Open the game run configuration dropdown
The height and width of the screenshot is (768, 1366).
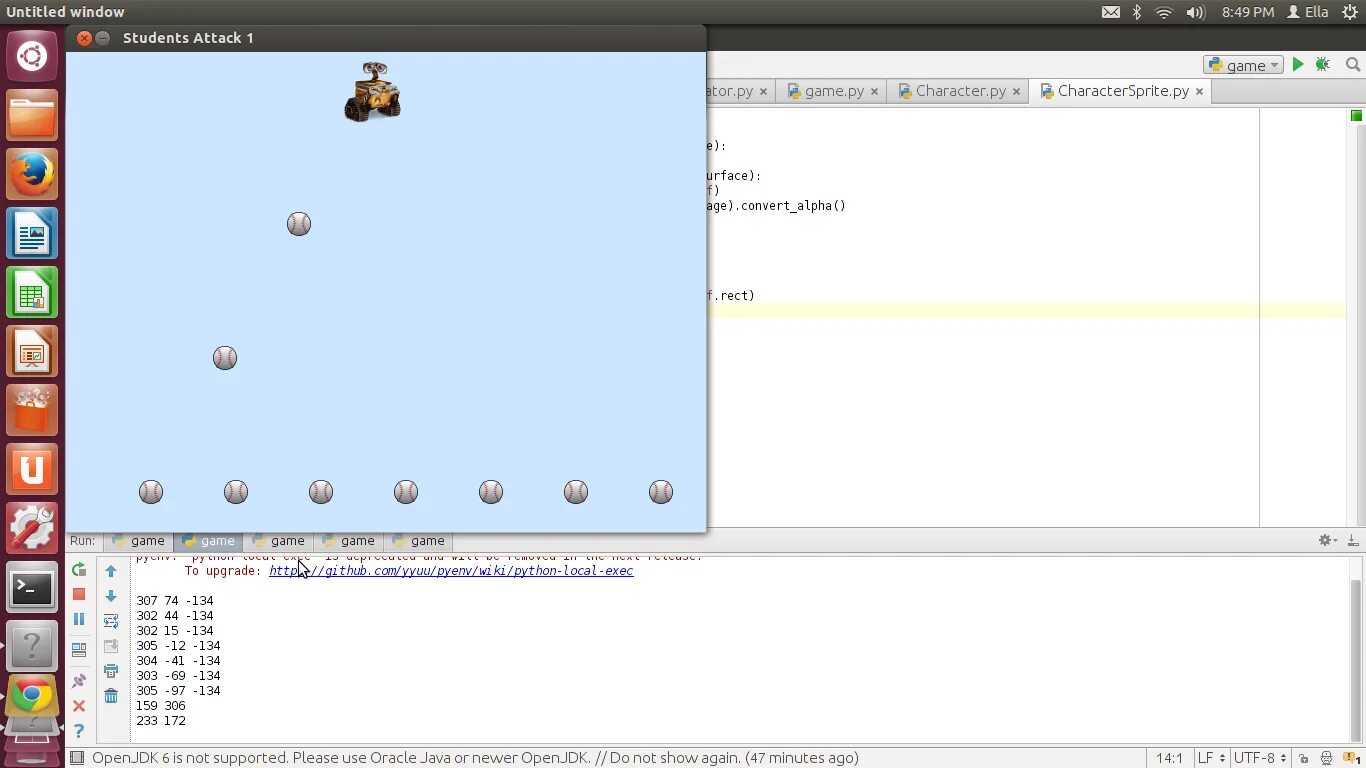[x=1244, y=65]
